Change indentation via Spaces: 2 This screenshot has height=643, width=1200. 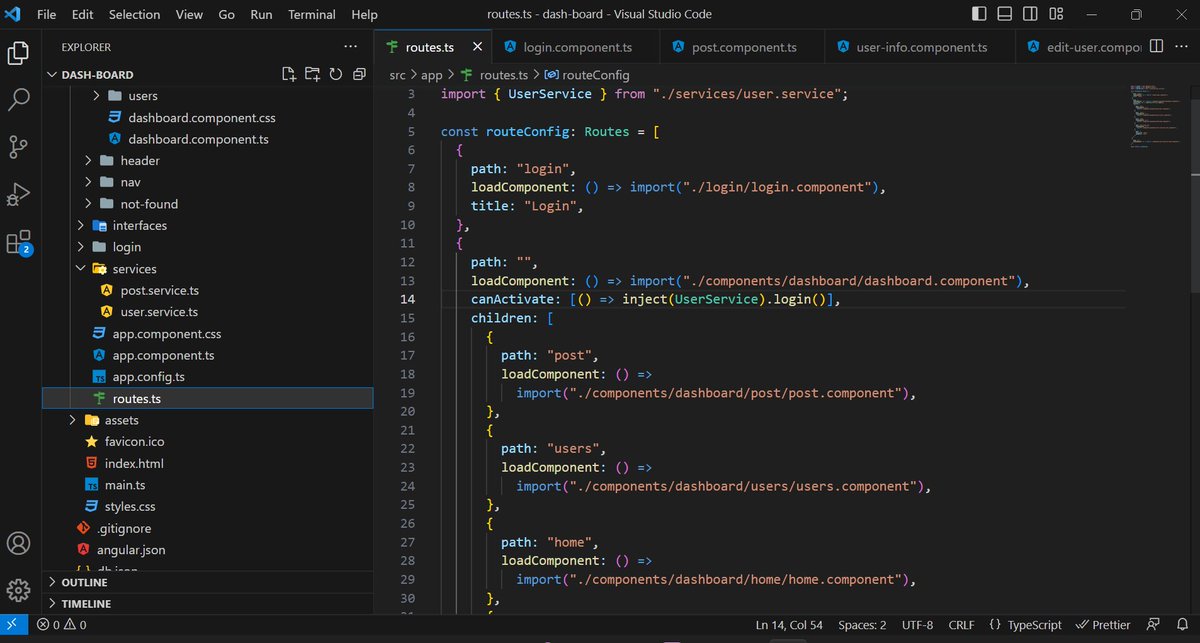862,625
